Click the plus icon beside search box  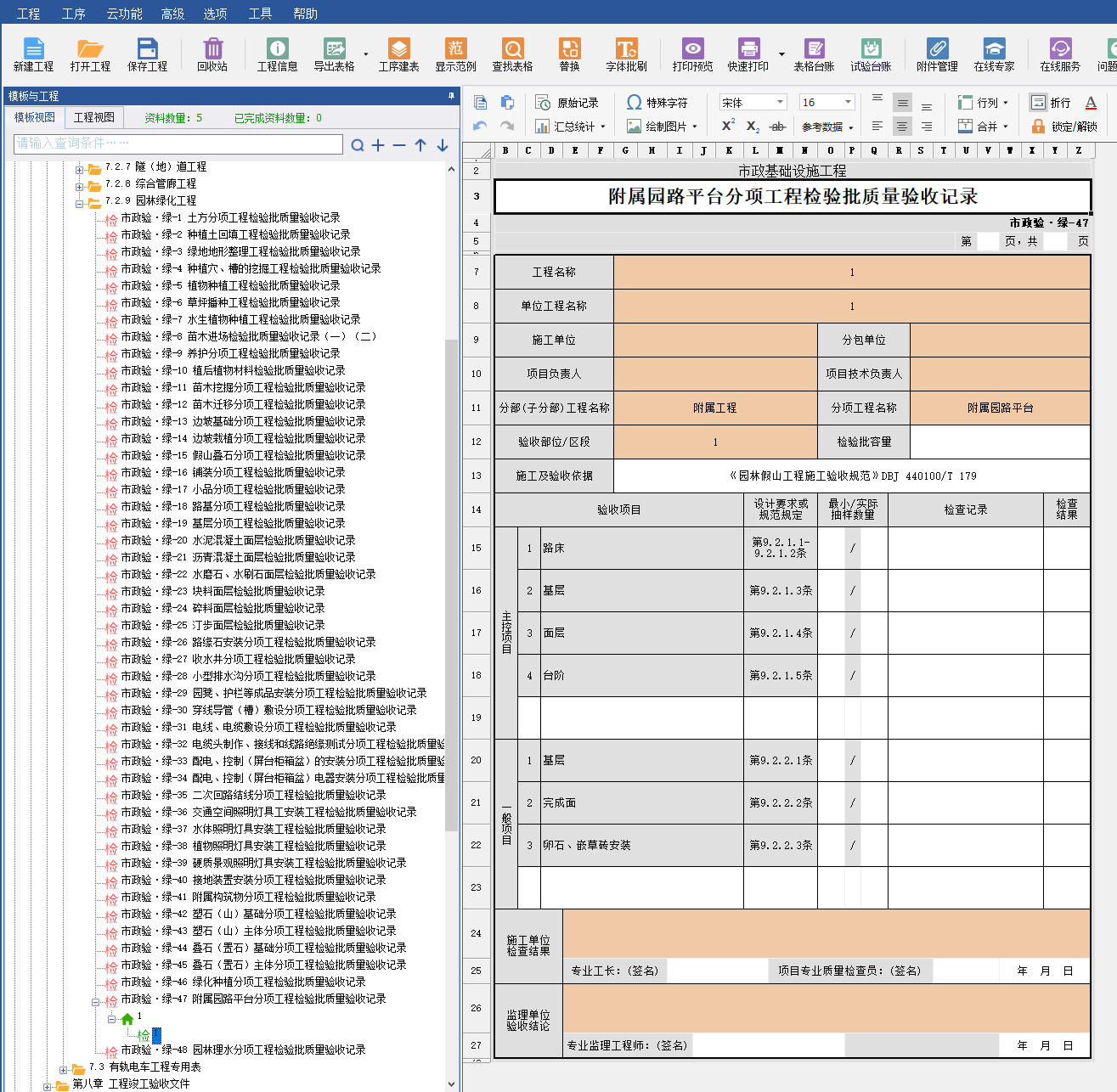378,145
